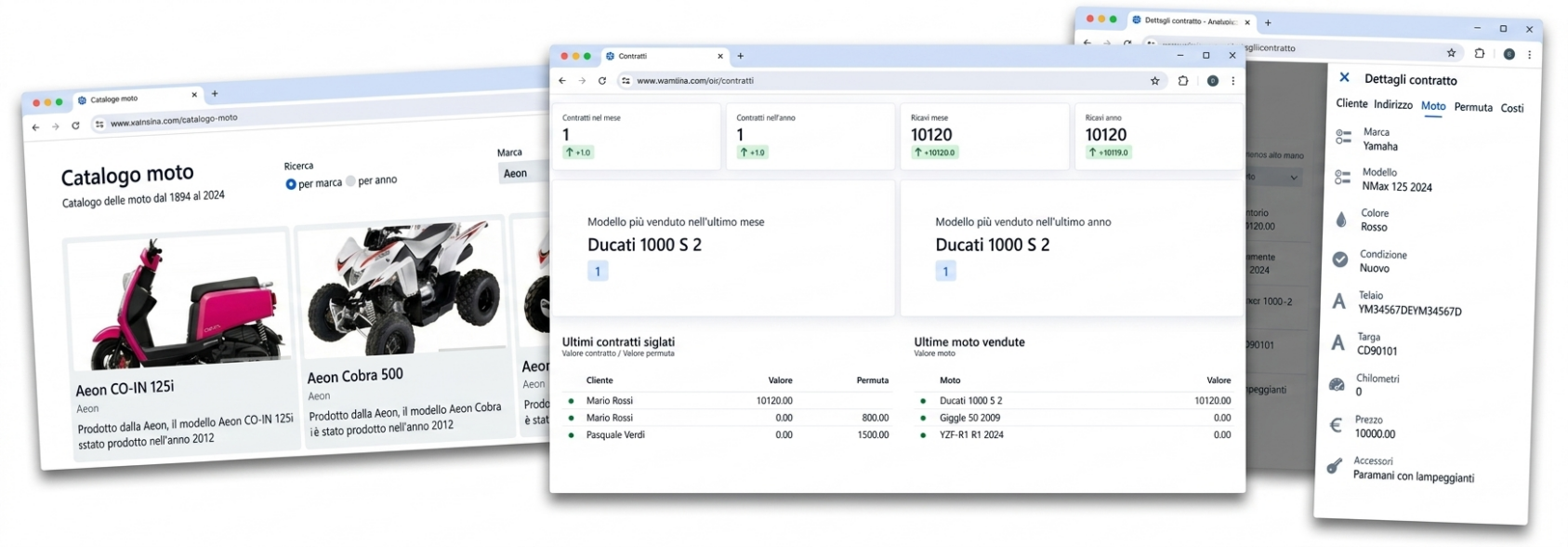
Task: Select Mario Rossi row with value 10120.00
Action: coord(726,401)
